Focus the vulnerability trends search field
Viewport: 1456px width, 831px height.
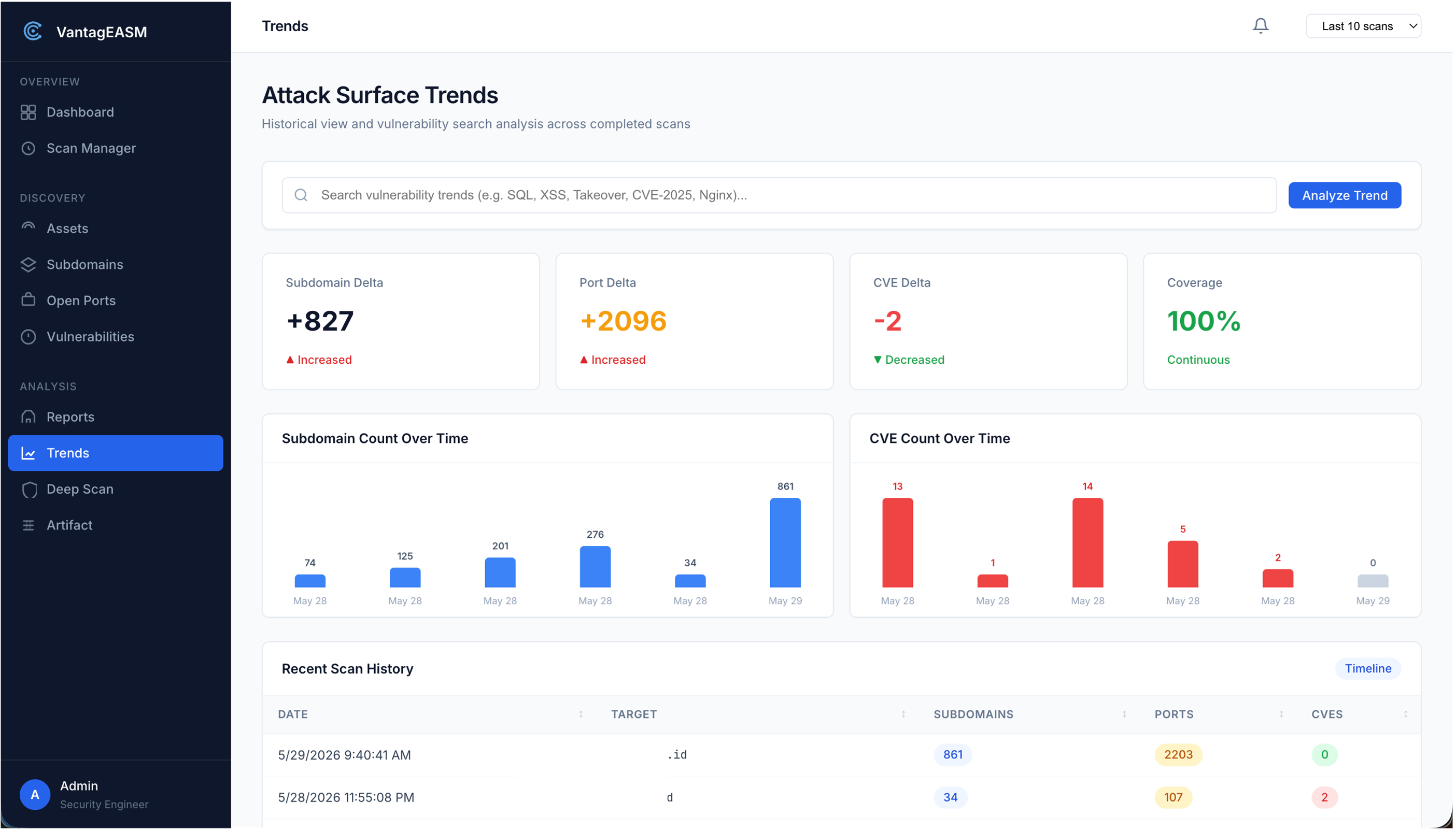pos(779,195)
